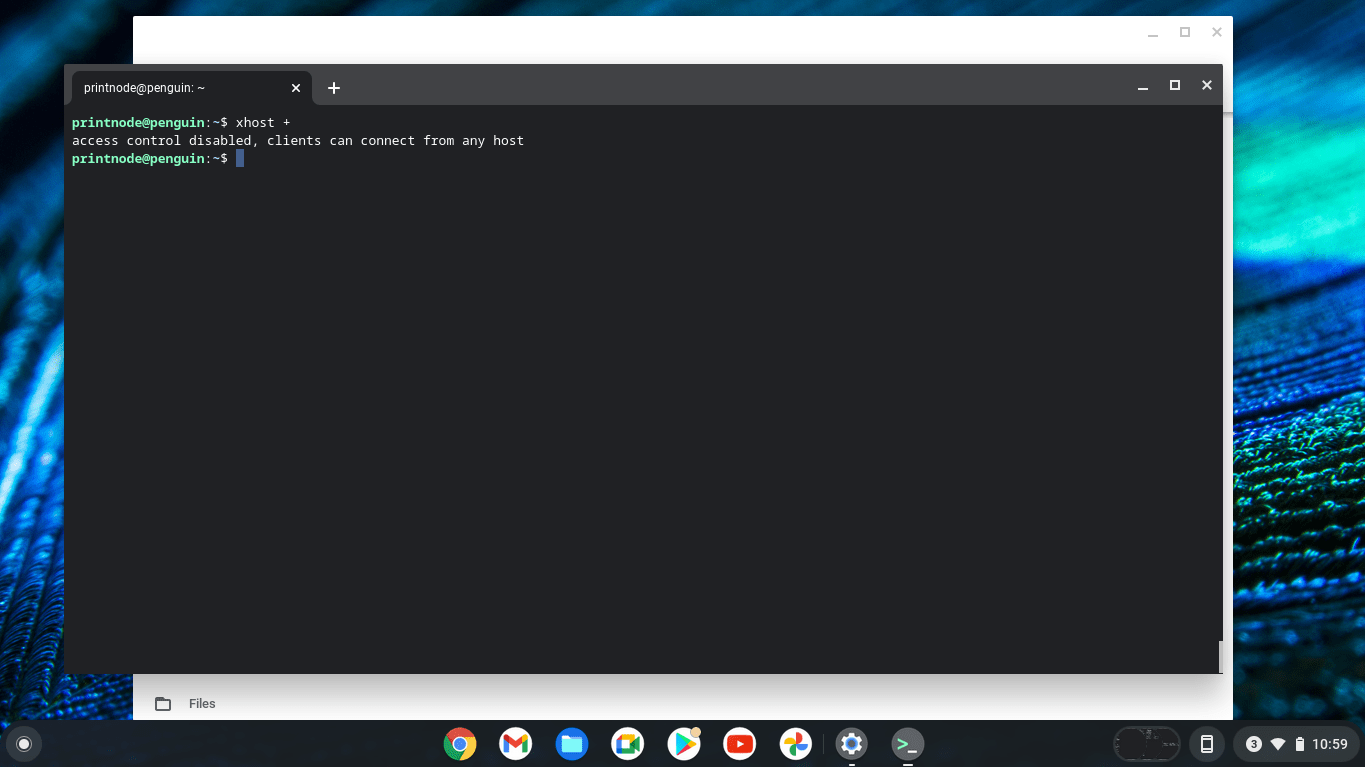Minimize the Terminal window
The image size is (1365, 767).
(1143, 86)
